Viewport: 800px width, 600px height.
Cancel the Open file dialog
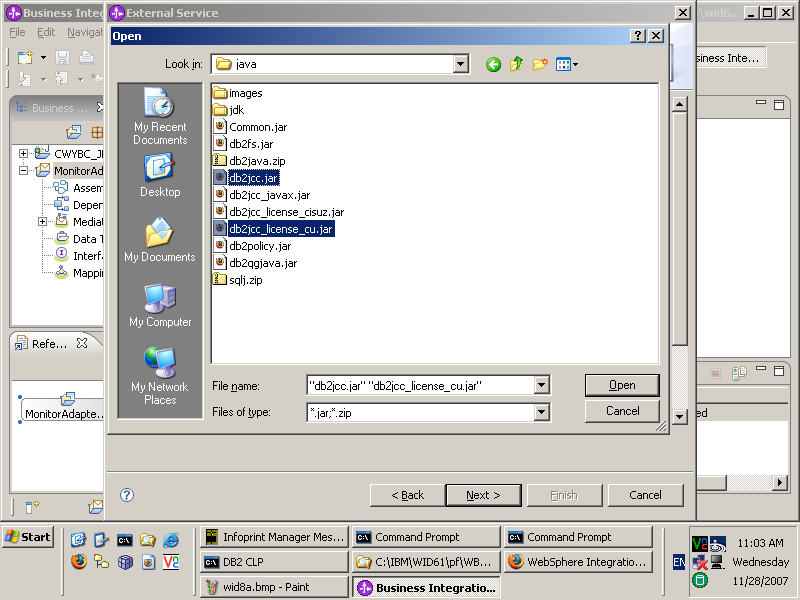tap(622, 411)
